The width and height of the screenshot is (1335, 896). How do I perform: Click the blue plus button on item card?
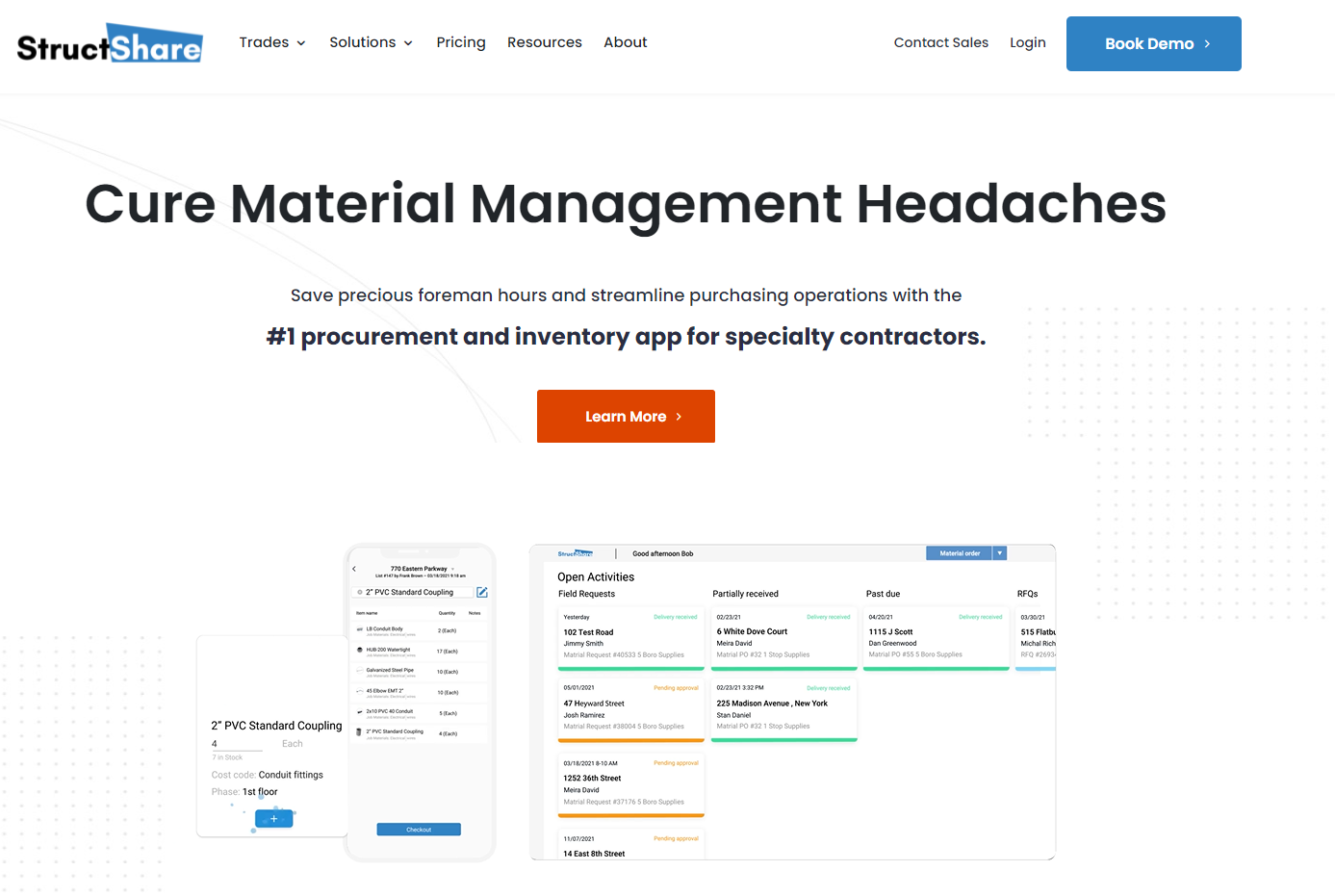pos(273,819)
